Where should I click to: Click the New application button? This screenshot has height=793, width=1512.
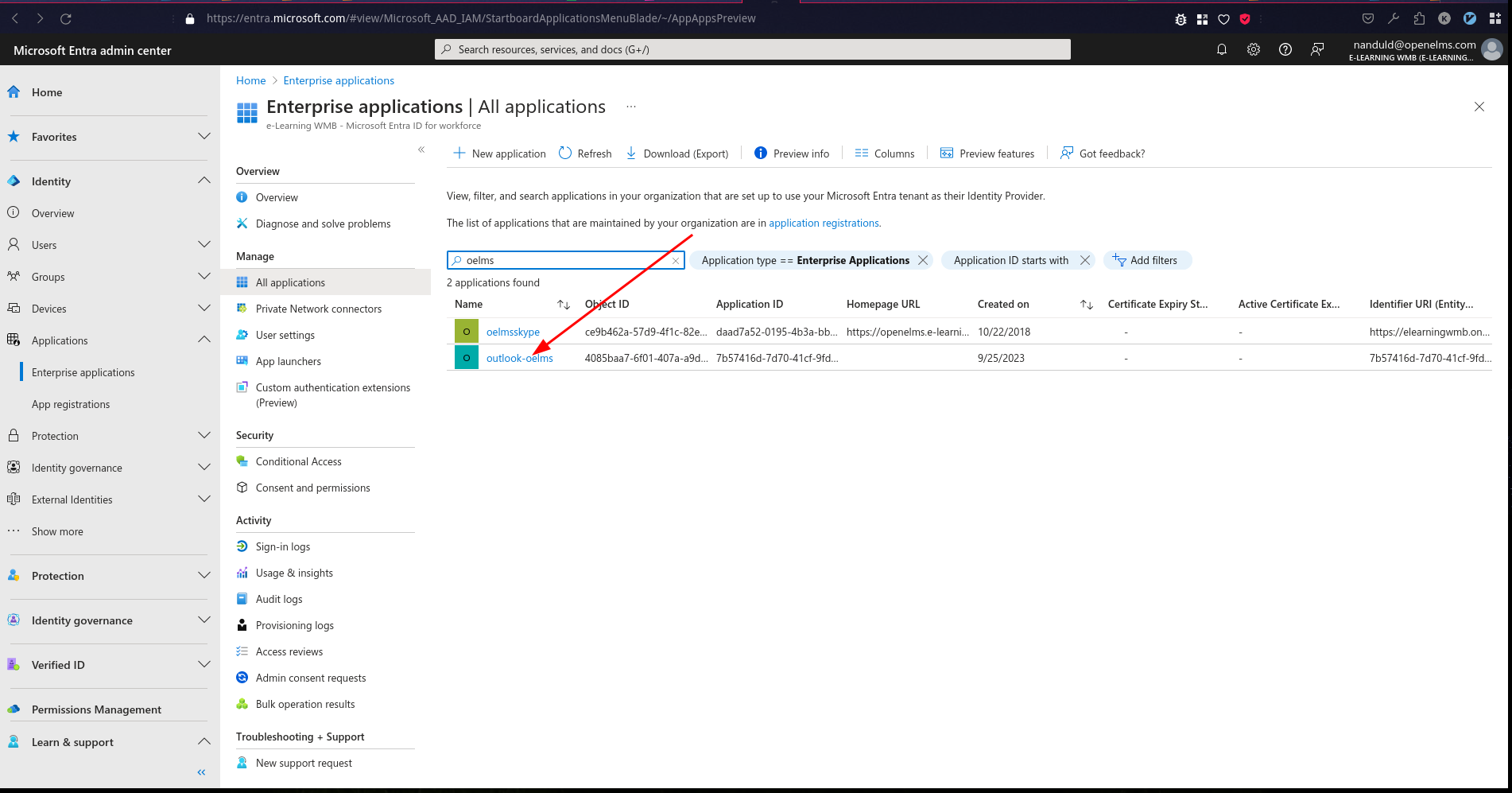coord(499,153)
